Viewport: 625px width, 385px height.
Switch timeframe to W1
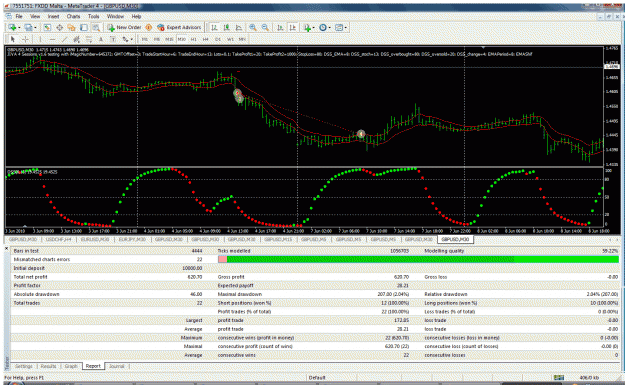230,39
